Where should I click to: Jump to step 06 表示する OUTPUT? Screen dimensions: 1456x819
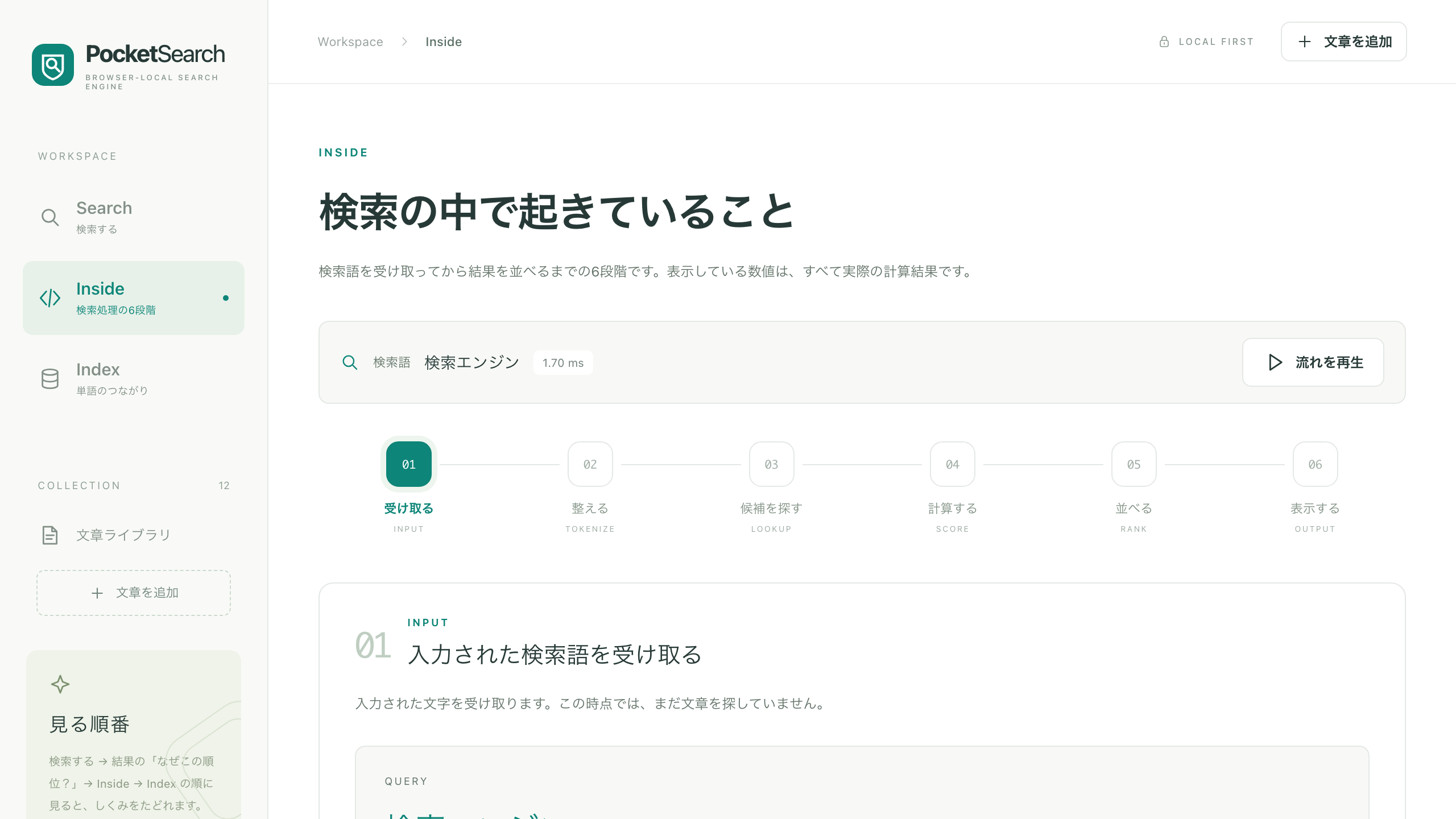pyautogui.click(x=1315, y=487)
